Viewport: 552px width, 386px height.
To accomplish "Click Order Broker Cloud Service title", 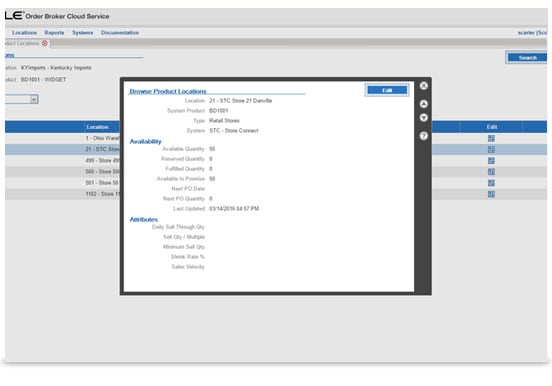I will pos(67,17).
